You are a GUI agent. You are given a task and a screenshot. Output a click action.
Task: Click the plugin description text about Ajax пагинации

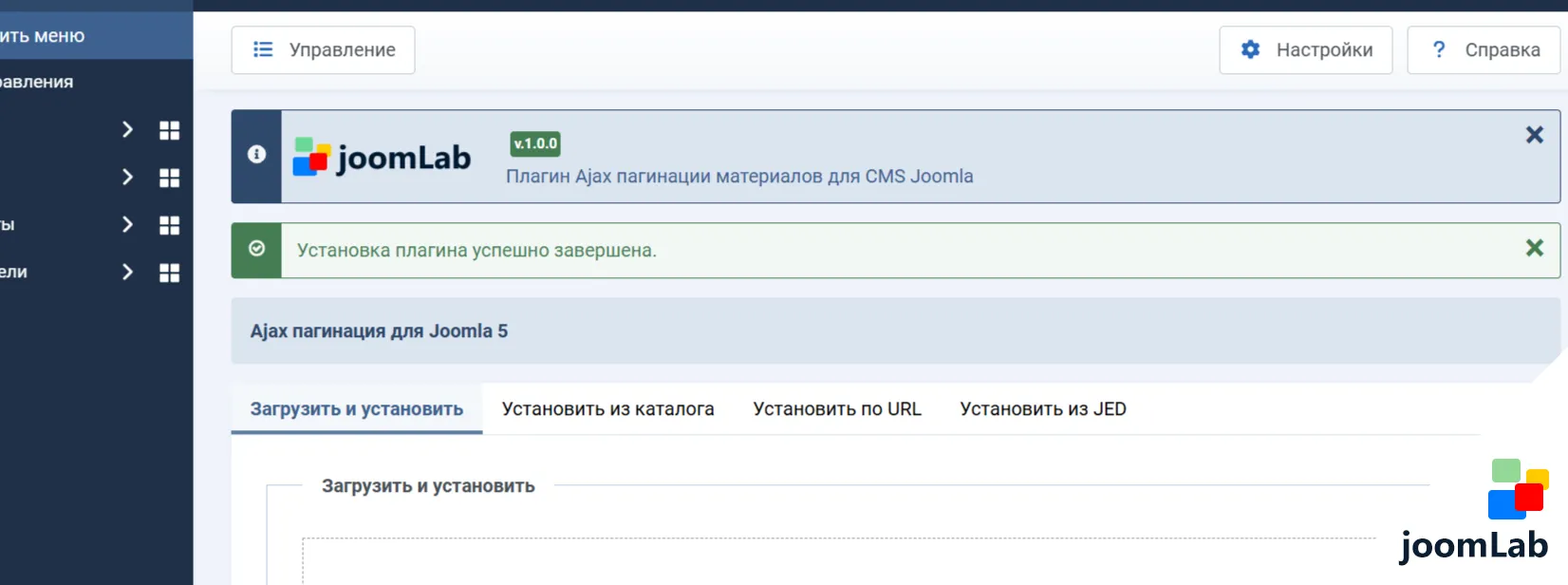click(x=739, y=177)
